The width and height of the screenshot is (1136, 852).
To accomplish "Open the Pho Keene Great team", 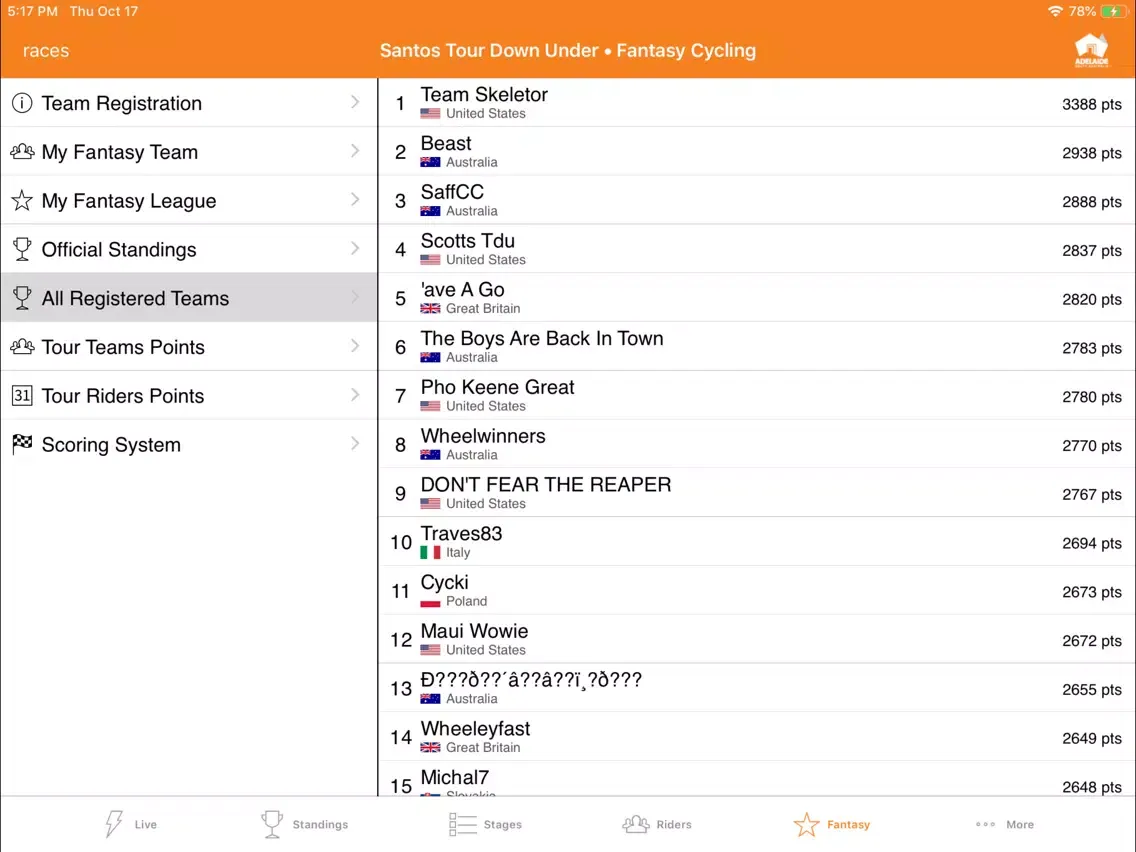I will click(x=756, y=396).
